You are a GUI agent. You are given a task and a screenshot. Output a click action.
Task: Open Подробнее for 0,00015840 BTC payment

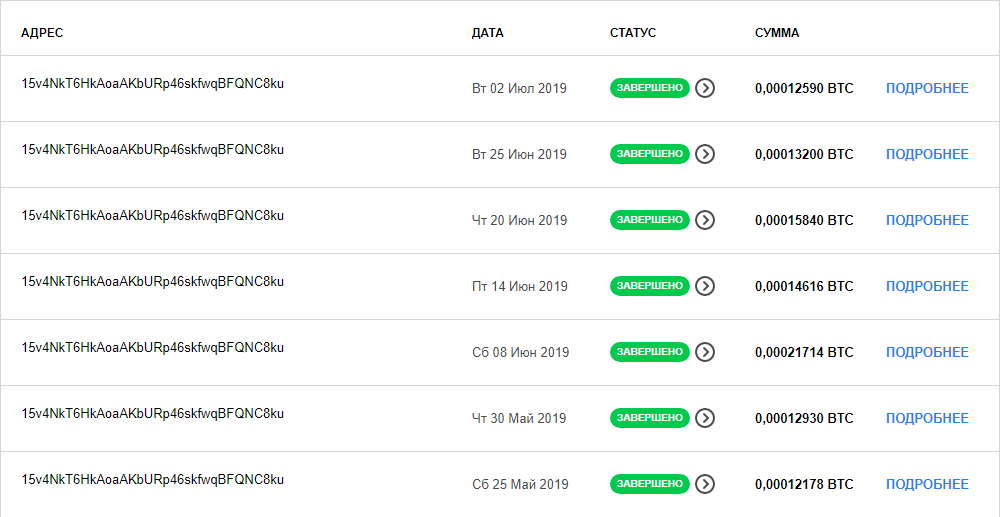click(x=927, y=221)
